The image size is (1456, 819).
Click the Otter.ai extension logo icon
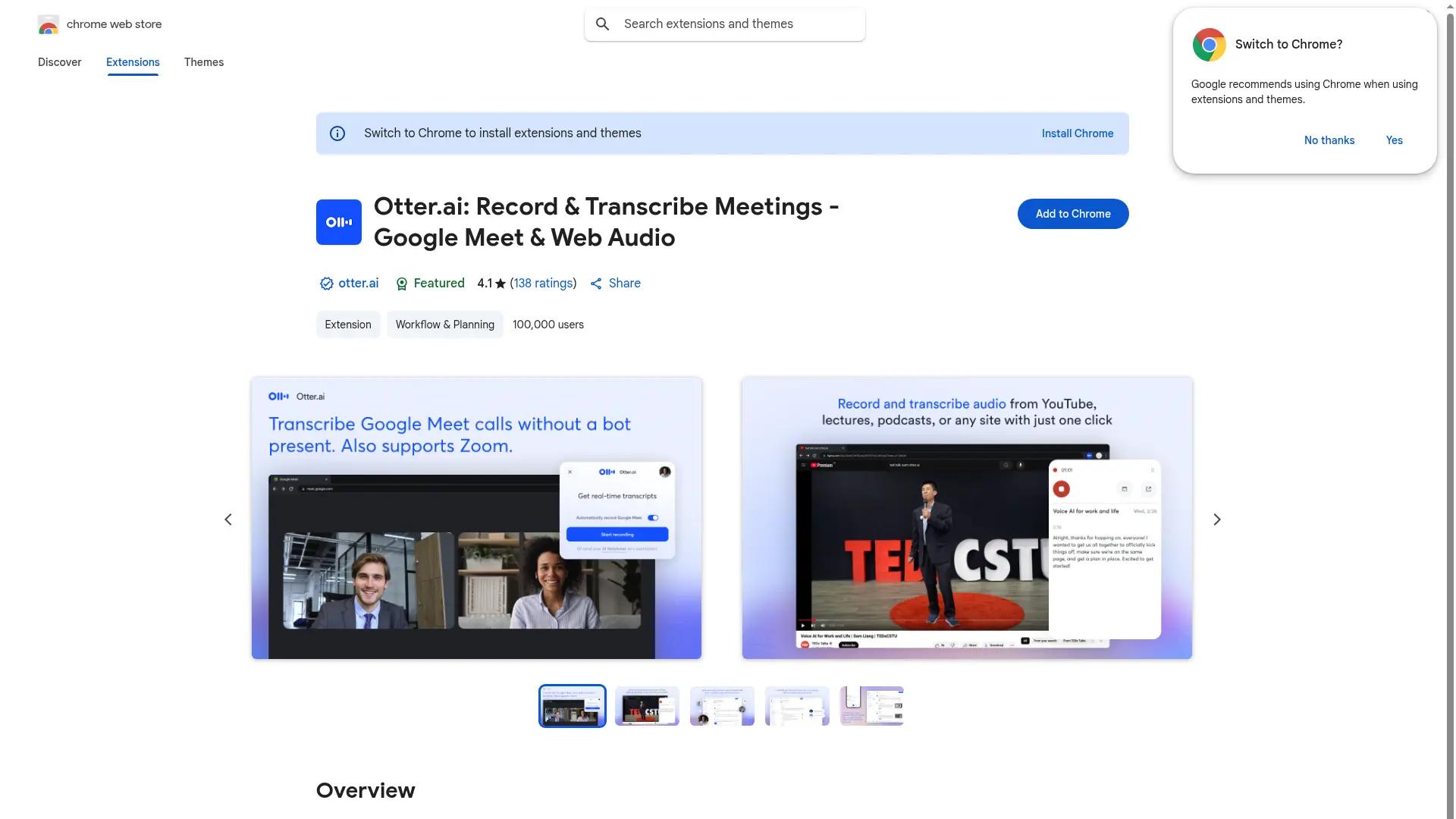point(339,222)
